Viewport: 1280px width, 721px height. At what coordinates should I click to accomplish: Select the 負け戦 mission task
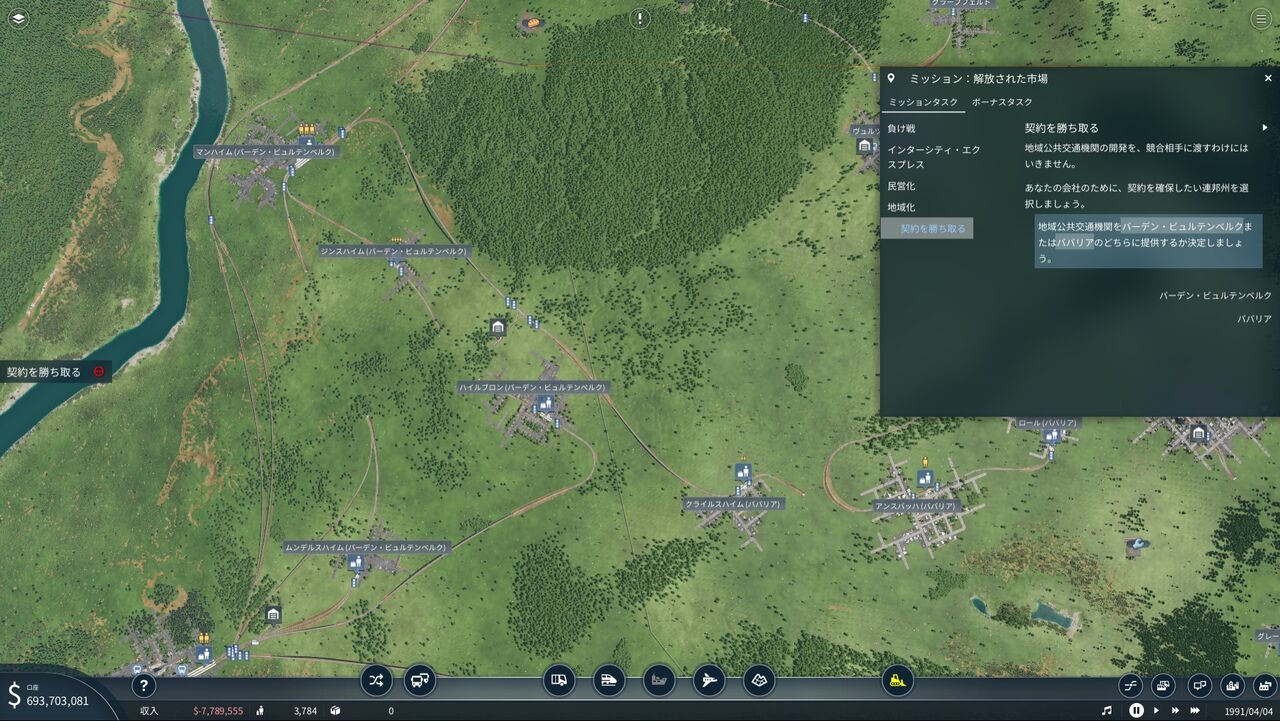coord(901,128)
